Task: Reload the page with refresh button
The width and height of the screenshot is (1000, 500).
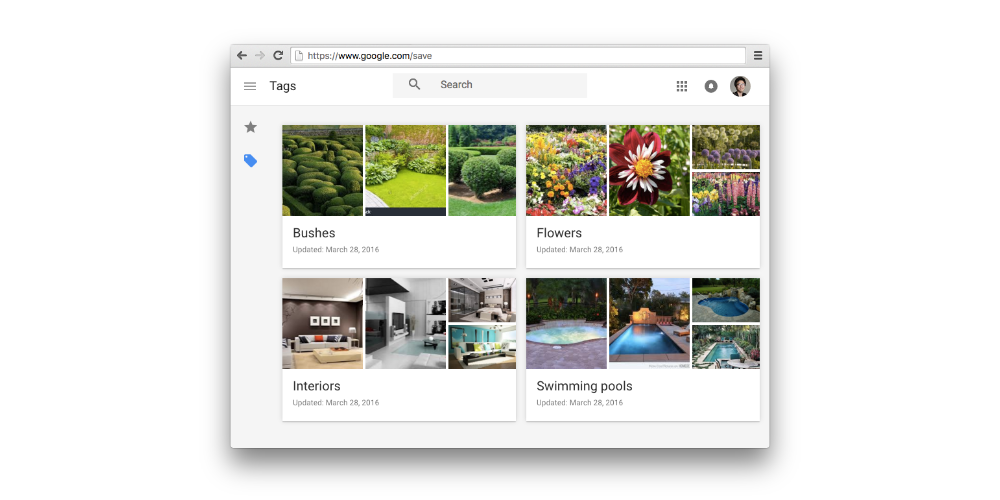Action: click(278, 56)
